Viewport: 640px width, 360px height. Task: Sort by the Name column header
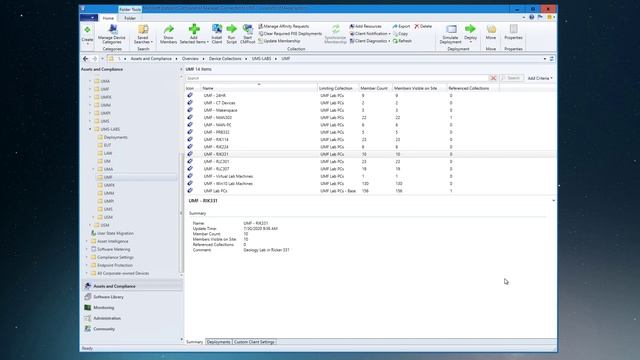pos(259,88)
